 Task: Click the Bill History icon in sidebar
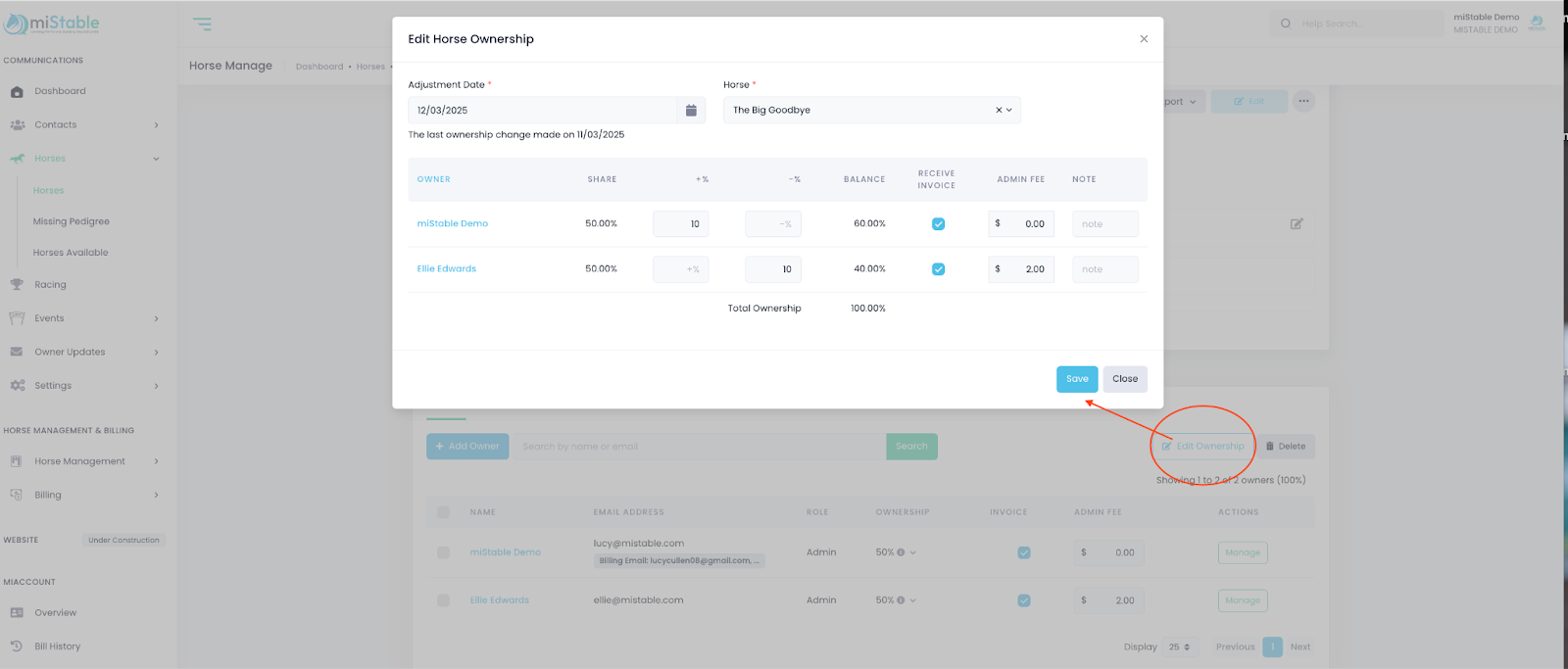pos(17,646)
